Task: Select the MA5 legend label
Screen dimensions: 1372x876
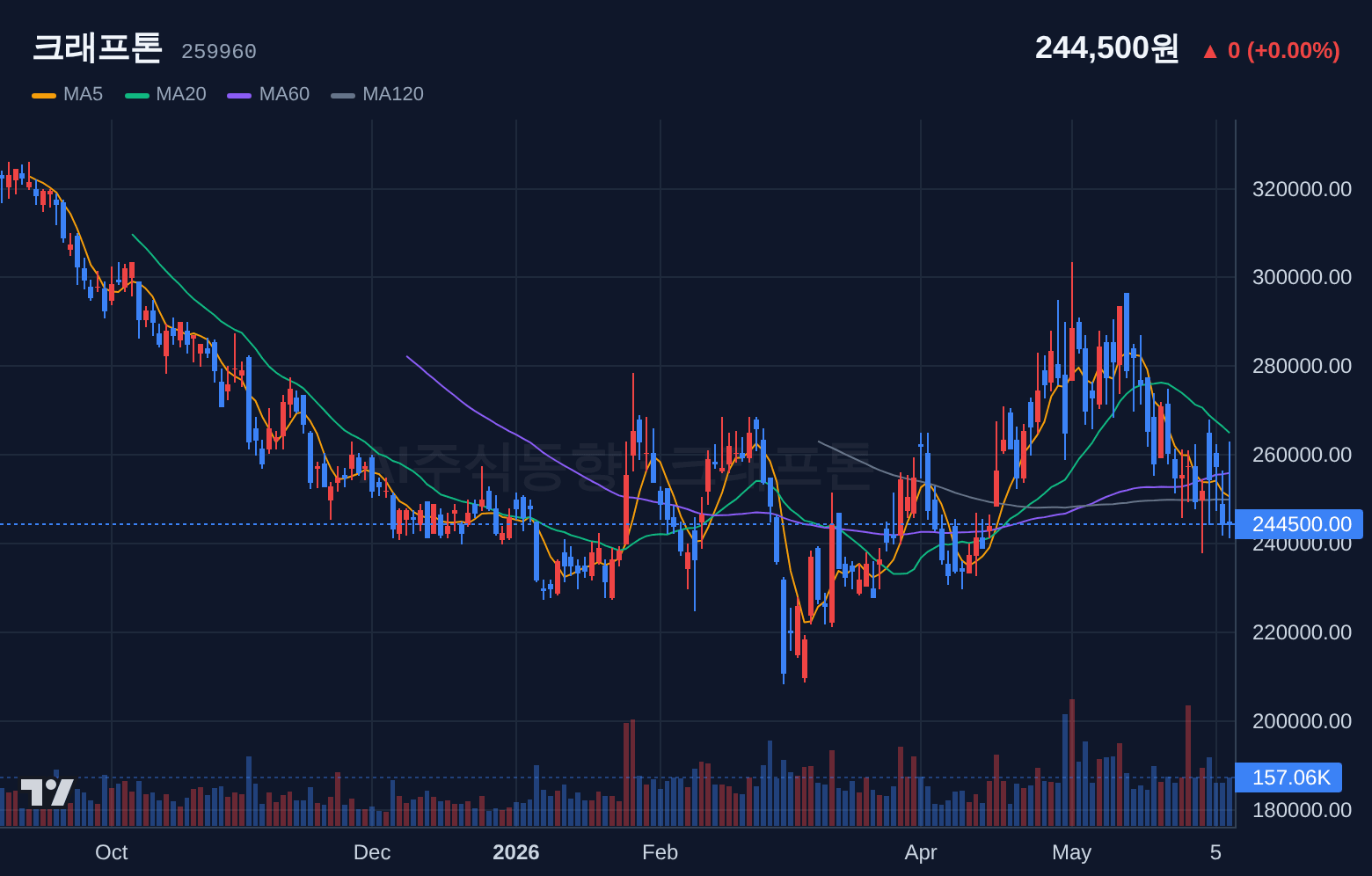Action: [83, 94]
